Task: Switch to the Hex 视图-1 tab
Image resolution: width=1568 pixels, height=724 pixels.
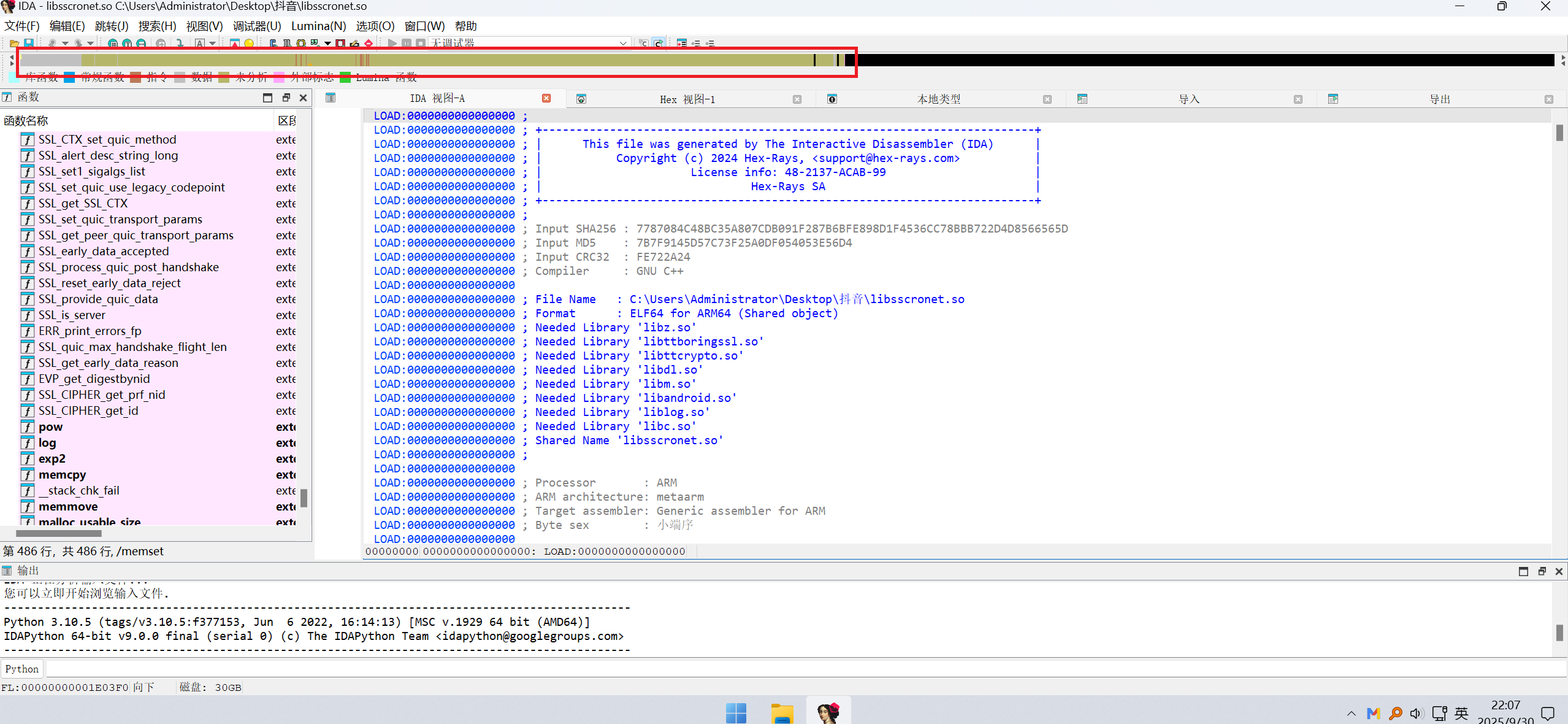Action: click(x=687, y=99)
